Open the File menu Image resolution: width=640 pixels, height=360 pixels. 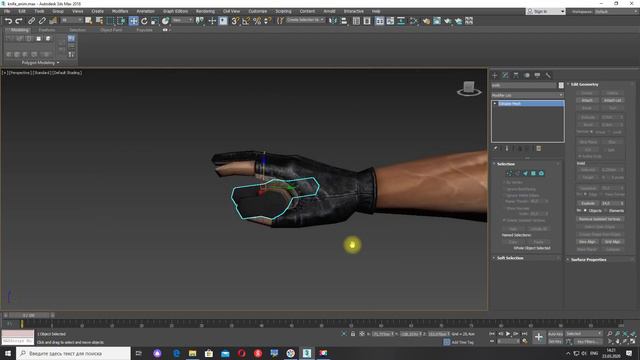coord(7,11)
